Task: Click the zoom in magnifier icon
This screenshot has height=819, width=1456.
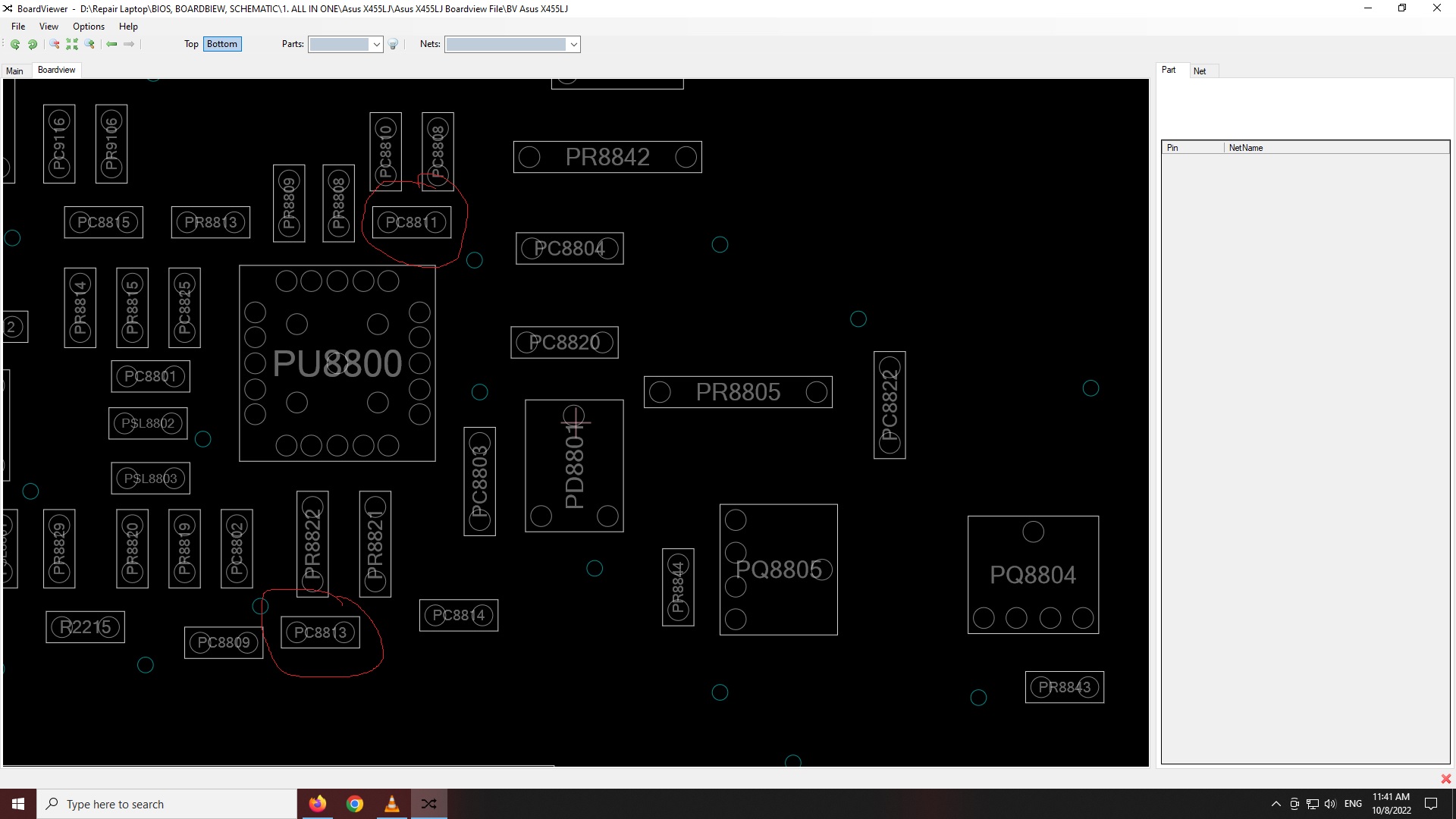Action: (x=89, y=45)
